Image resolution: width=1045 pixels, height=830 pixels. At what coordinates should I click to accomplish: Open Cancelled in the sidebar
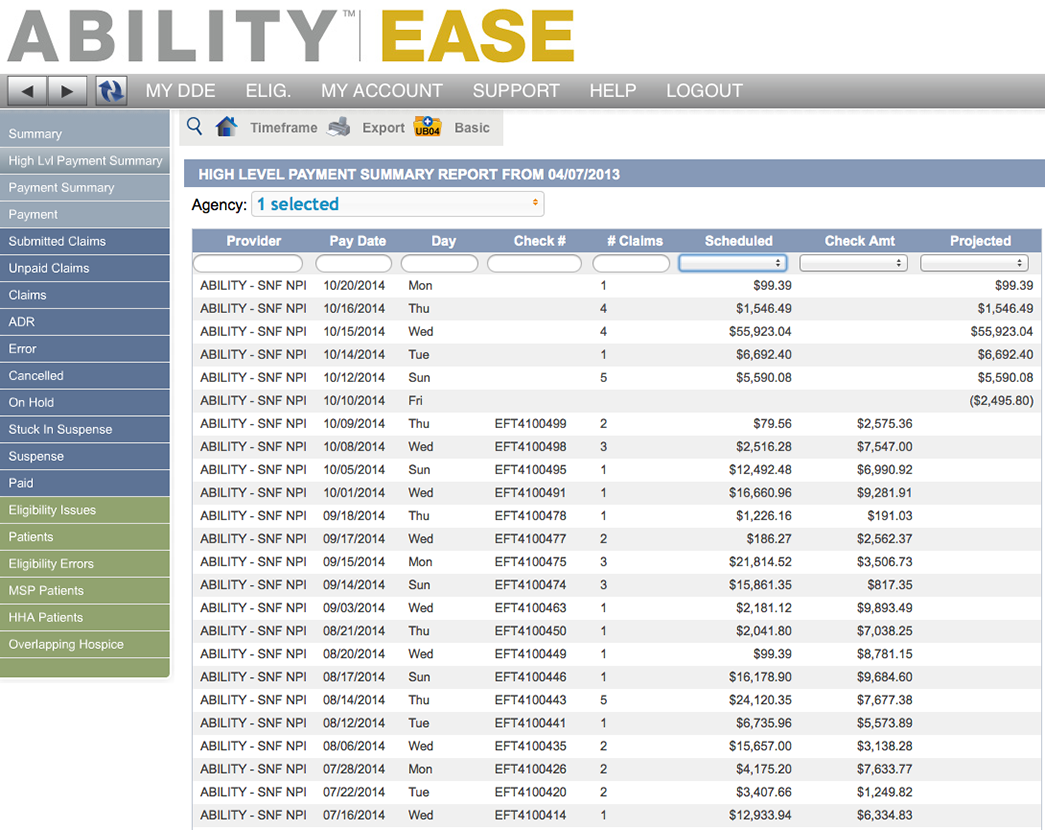pos(85,375)
